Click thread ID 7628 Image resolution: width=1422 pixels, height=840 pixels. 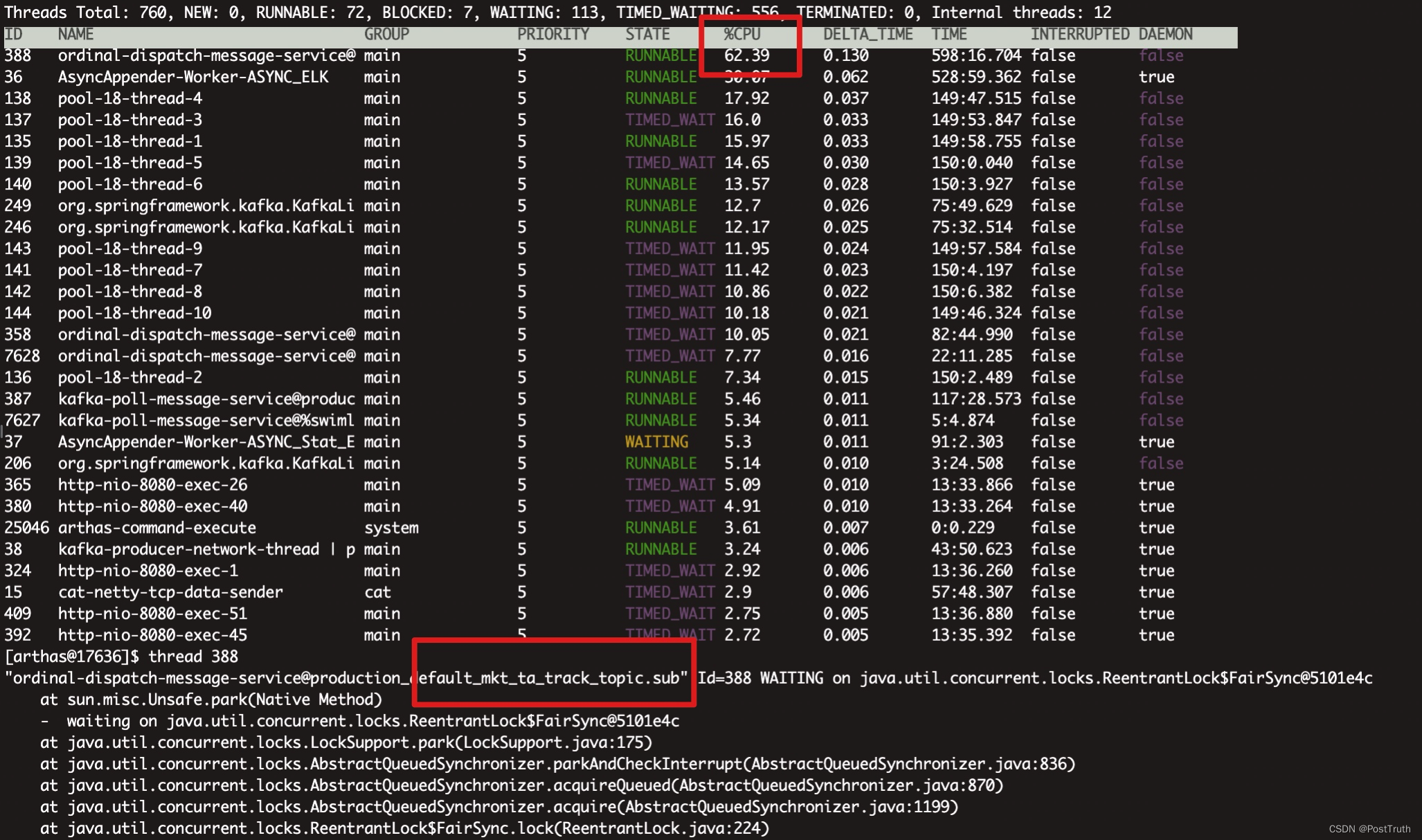(x=22, y=356)
